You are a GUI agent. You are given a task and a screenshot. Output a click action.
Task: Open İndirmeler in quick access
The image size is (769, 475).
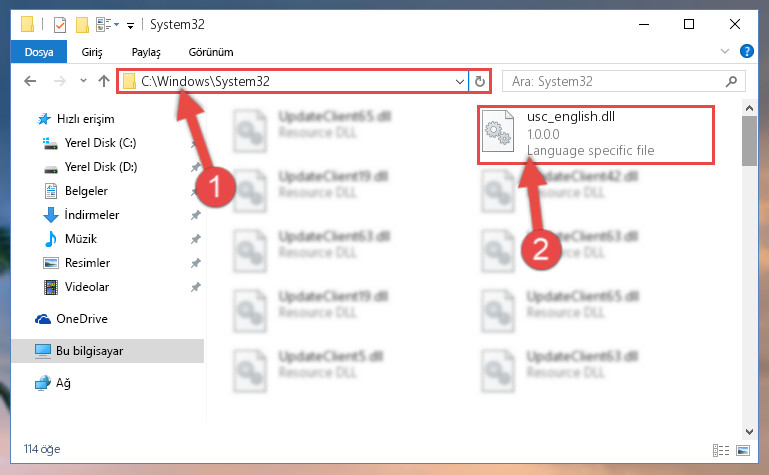[x=92, y=215]
